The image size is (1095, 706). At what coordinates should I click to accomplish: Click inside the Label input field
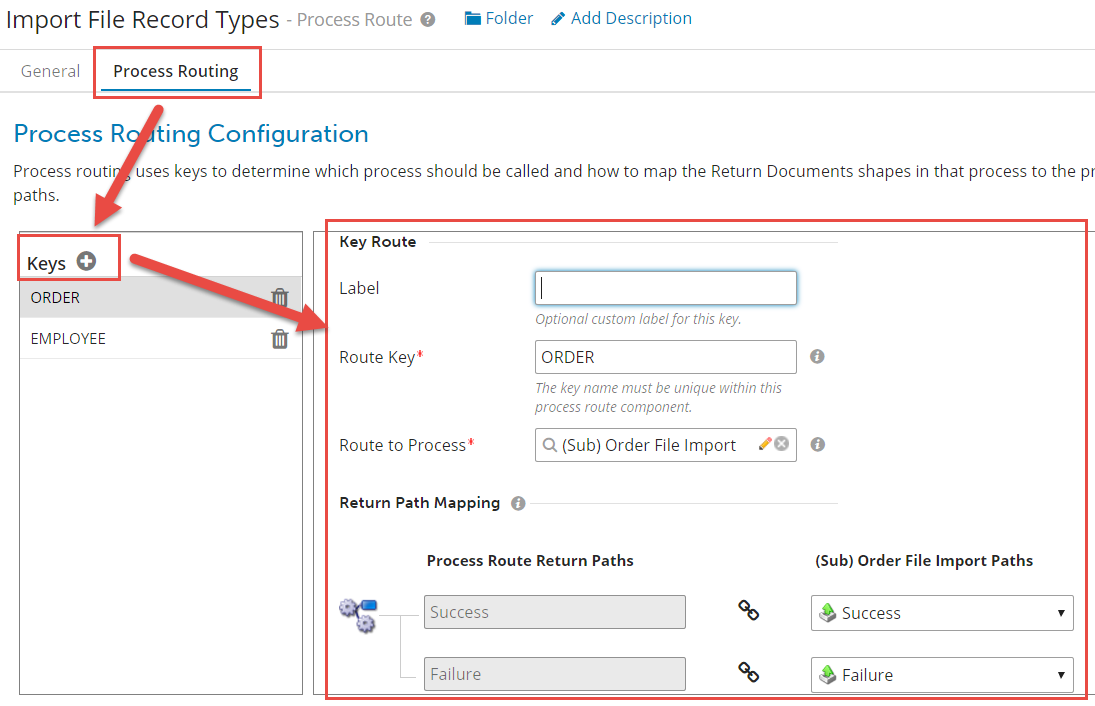tap(665, 288)
